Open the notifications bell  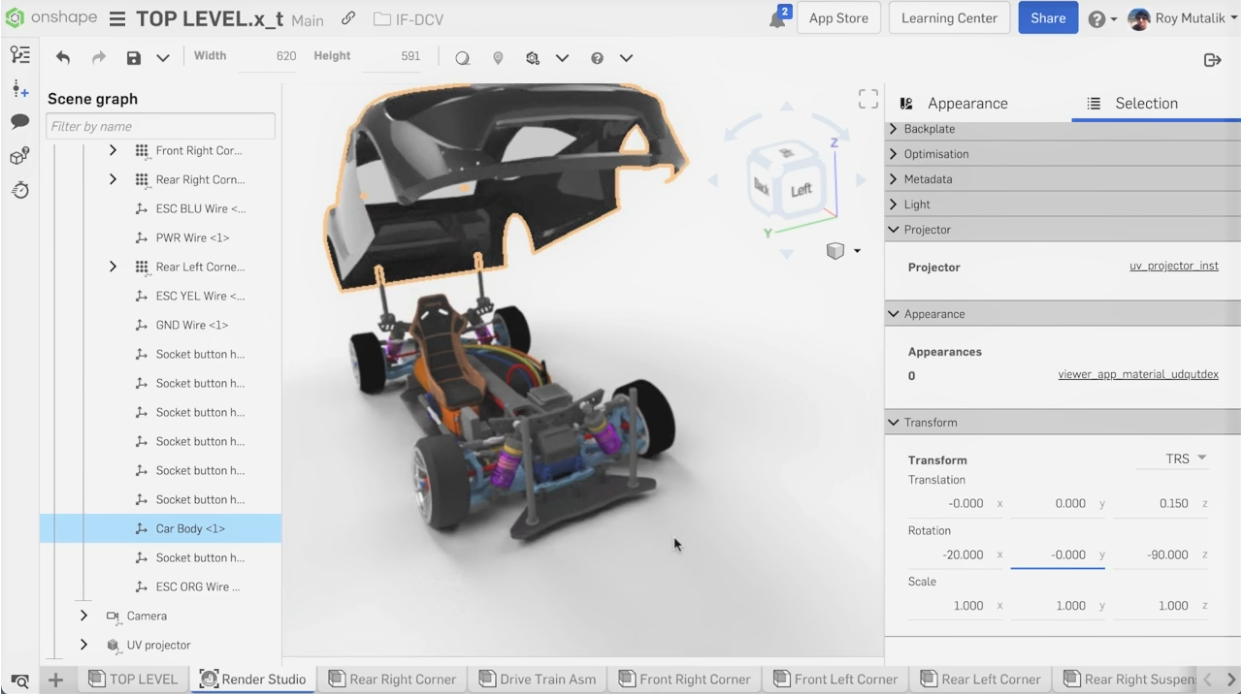[778, 18]
